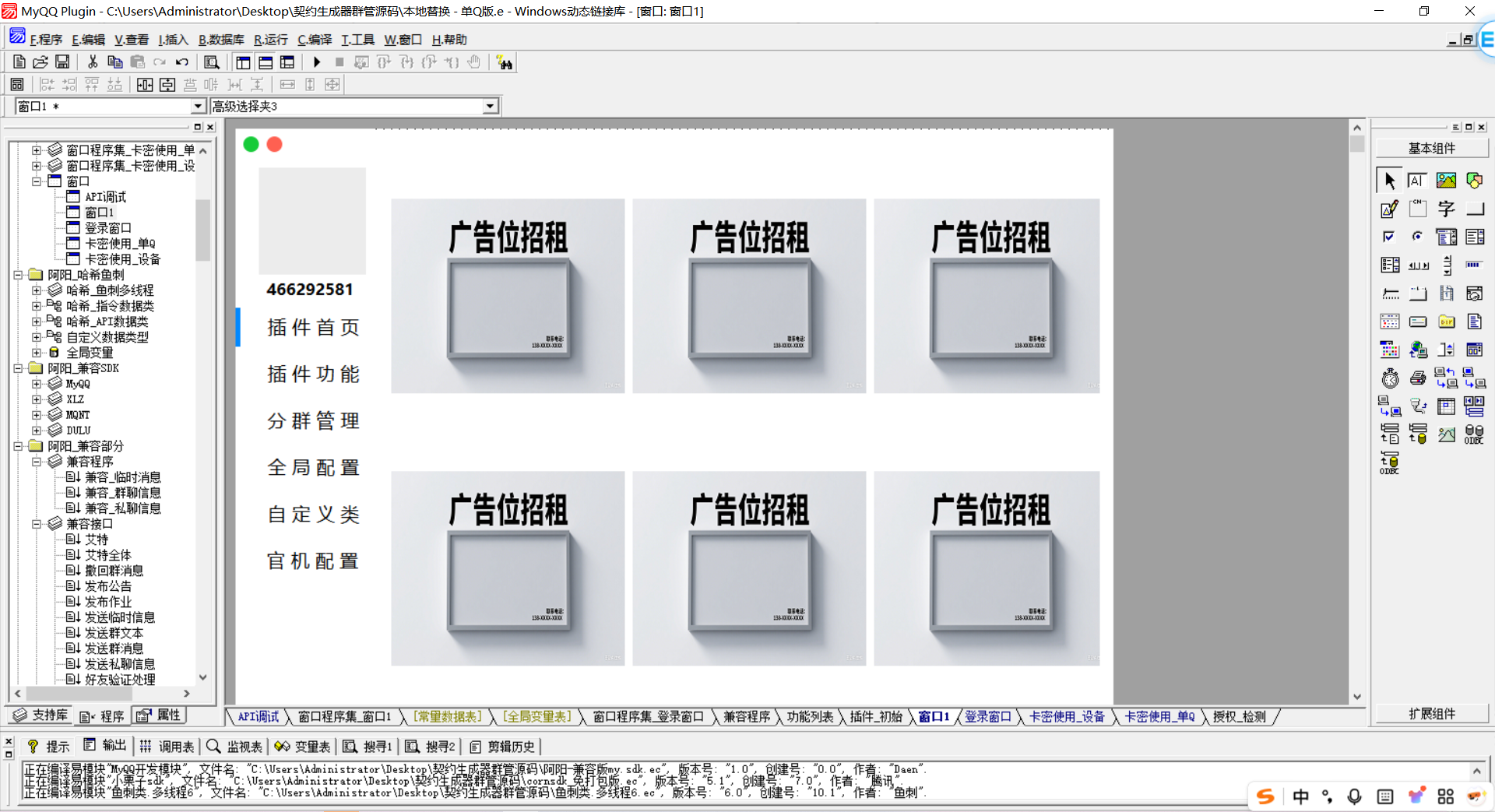Click the 扩展组件 button

click(1431, 714)
